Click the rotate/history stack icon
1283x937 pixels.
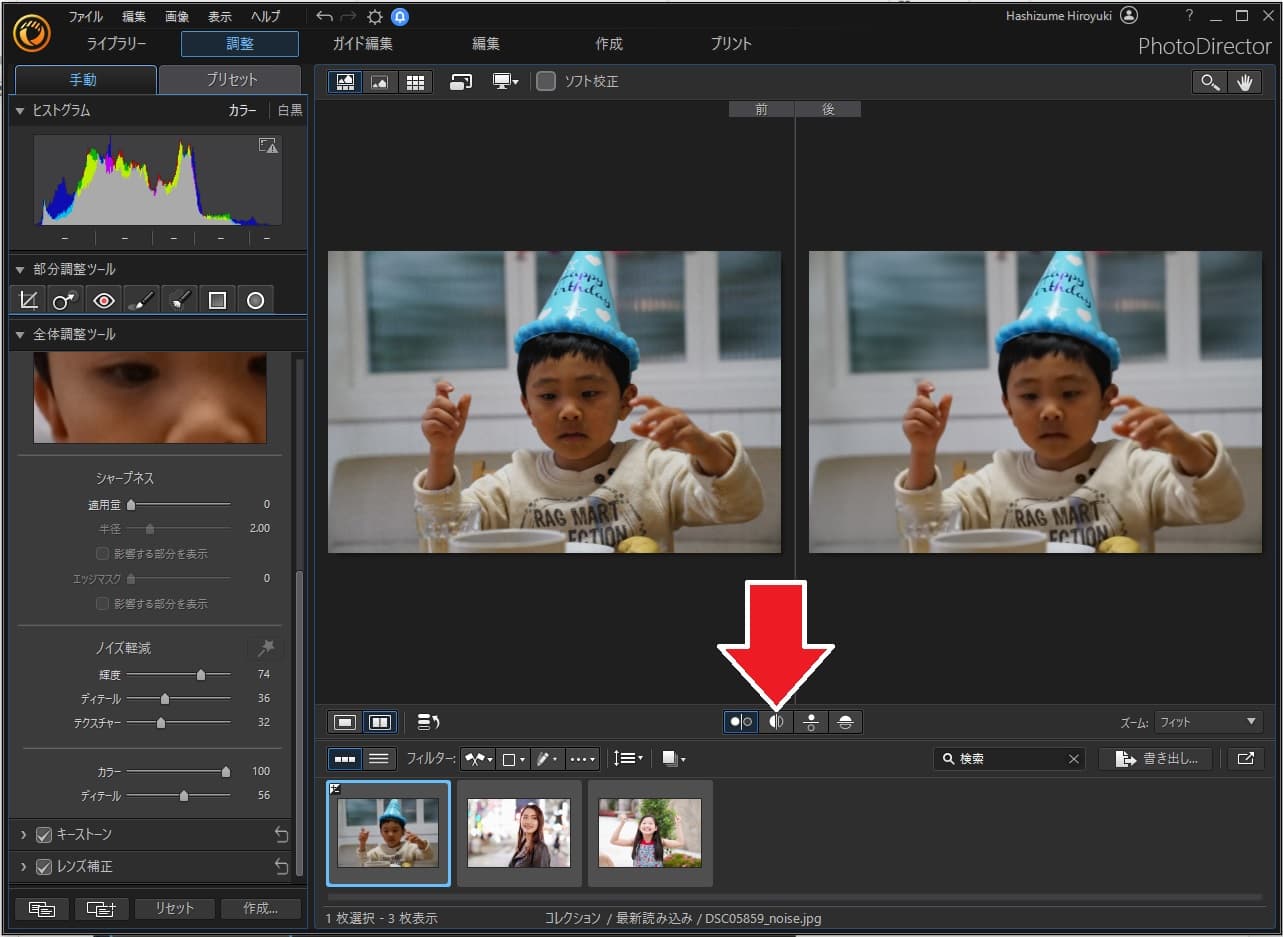tap(428, 721)
